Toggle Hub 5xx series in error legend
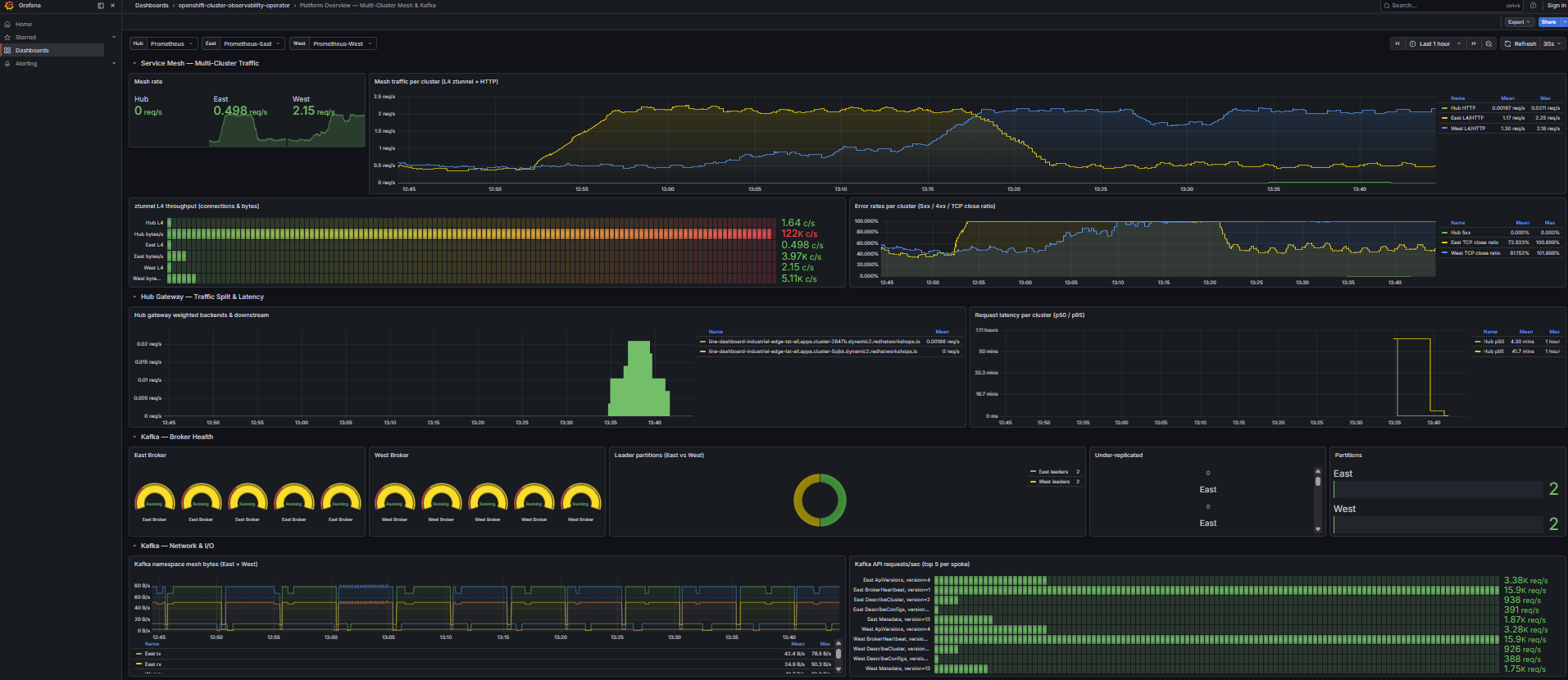The height and width of the screenshot is (680, 1568). point(1460,233)
